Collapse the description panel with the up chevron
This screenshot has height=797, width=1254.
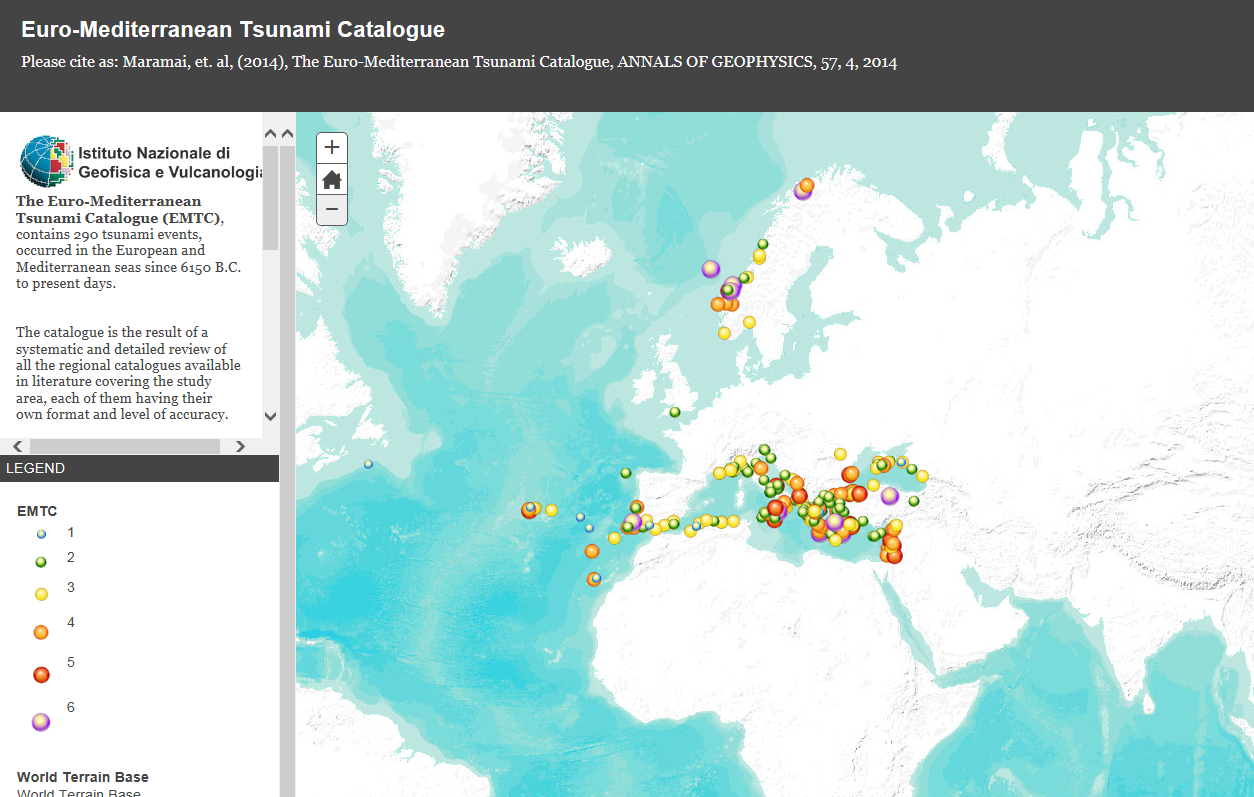tap(270, 132)
